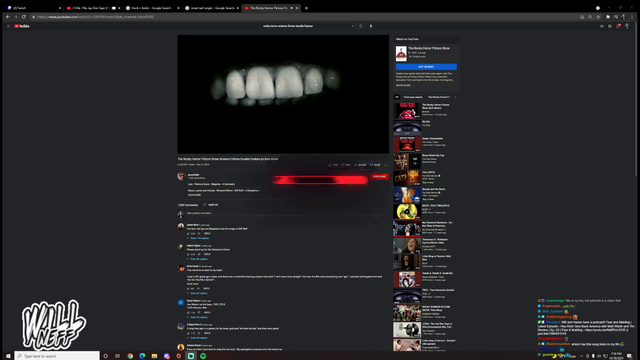
Task: Click the YouTube search magnifier button
Action: (361, 26)
